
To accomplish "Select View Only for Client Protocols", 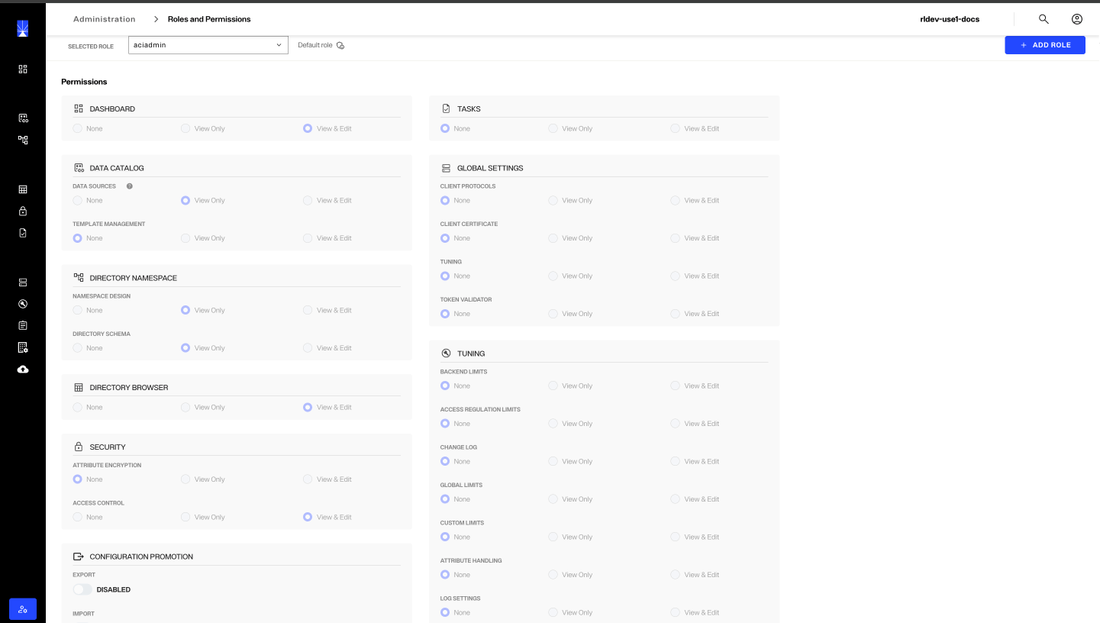I will [553, 201].
